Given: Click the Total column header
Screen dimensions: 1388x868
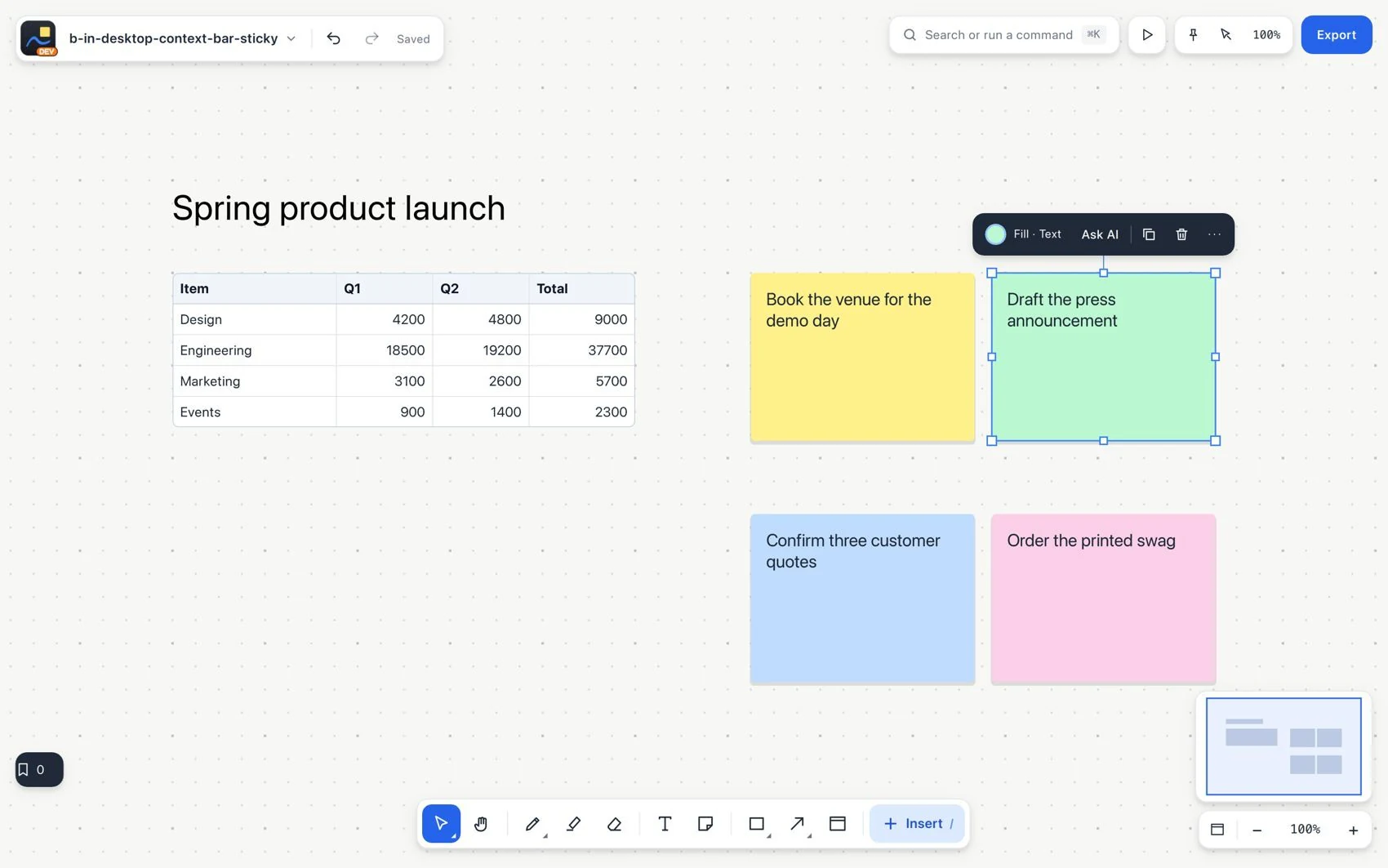Looking at the screenshot, I should (581, 288).
